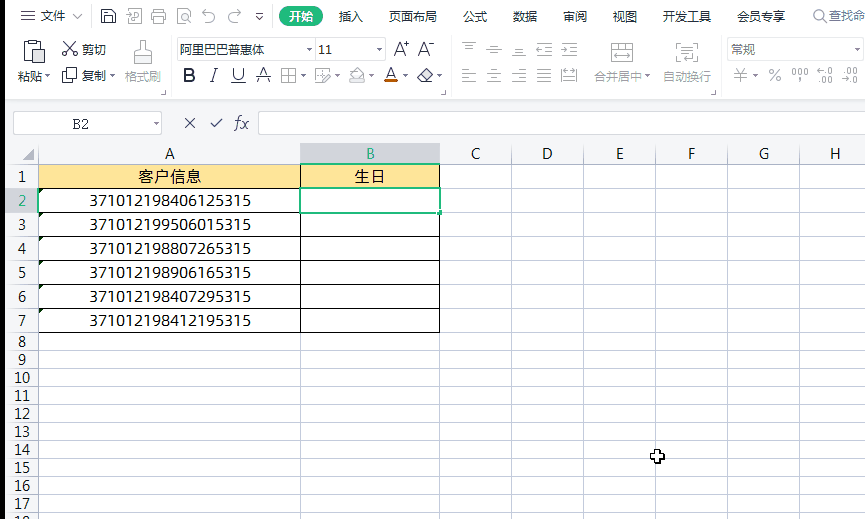
Task: Click the Paste clipboard icon
Action: click(34, 51)
